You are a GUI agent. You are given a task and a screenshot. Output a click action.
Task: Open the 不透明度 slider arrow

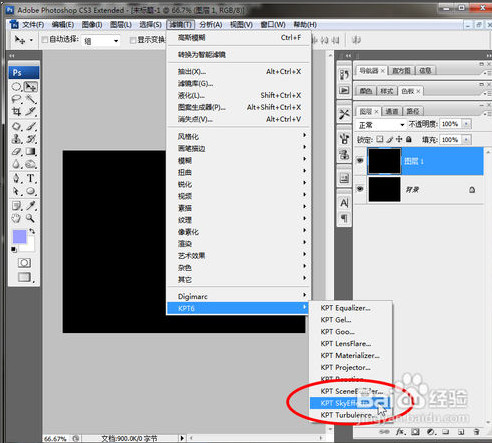click(x=466, y=124)
